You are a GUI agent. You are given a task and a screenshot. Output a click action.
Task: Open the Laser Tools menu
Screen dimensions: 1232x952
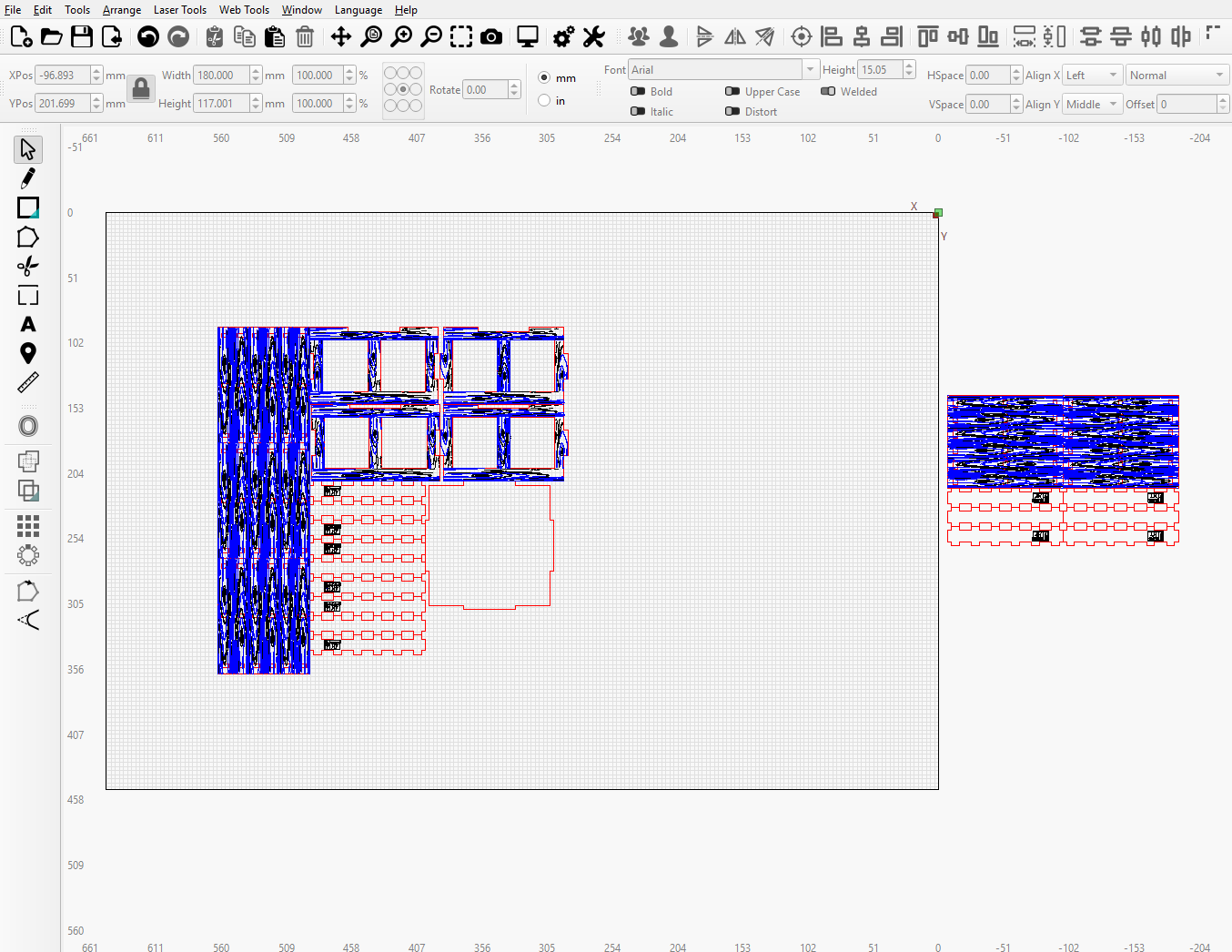pos(180,10)
